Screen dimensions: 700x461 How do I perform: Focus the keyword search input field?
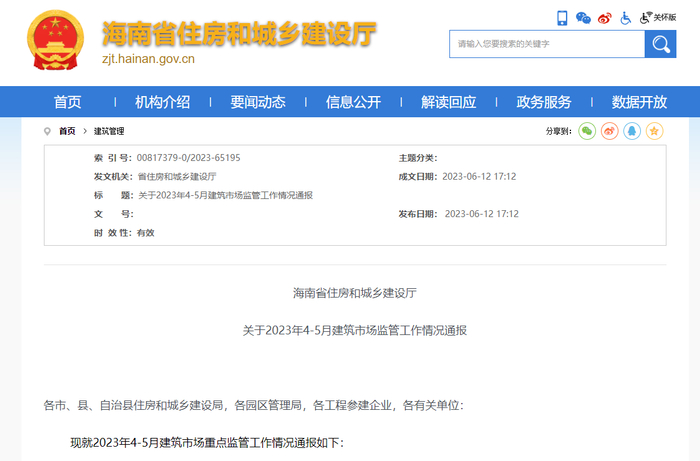547,44
